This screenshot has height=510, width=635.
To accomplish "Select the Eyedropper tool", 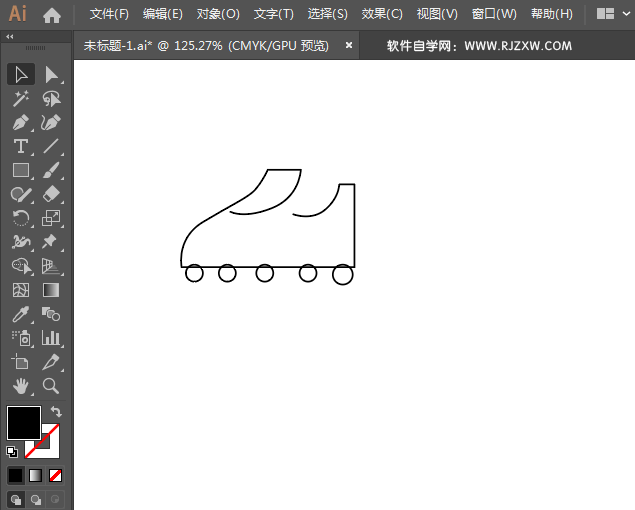I will [21, 314].
